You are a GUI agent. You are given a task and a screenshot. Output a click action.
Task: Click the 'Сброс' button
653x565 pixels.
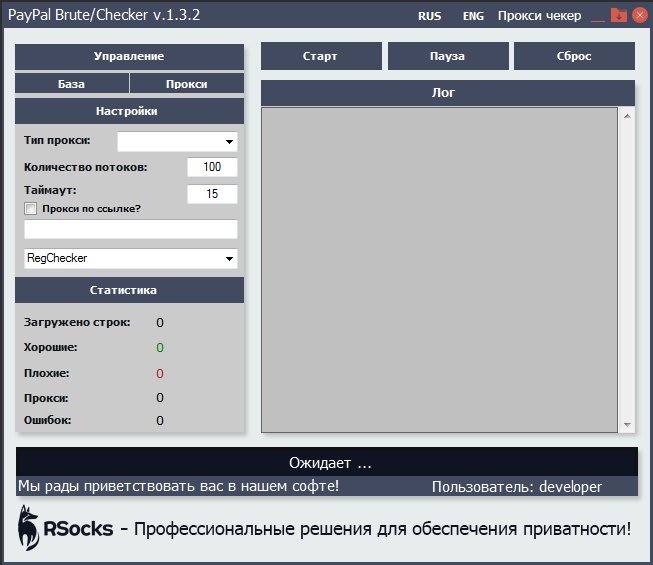click(574, 56)
